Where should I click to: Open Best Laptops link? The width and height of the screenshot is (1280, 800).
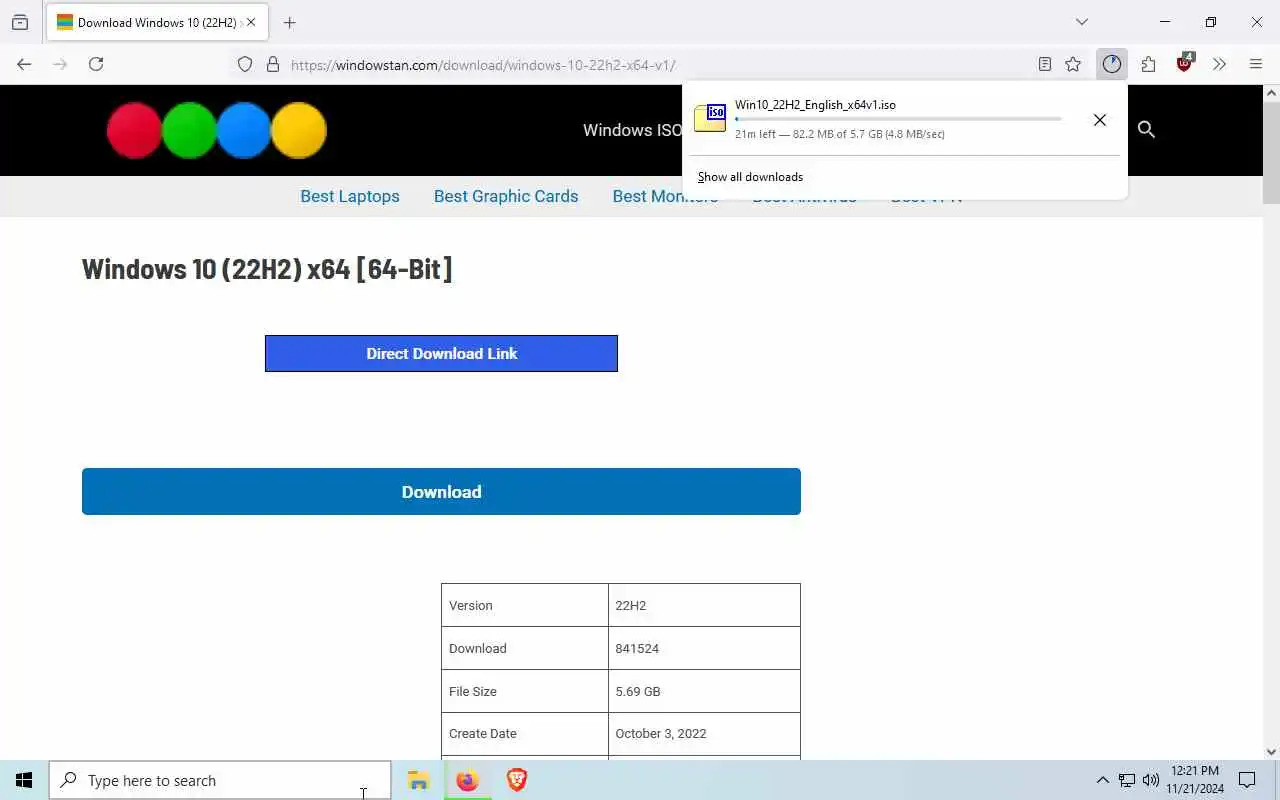(350, 196)
